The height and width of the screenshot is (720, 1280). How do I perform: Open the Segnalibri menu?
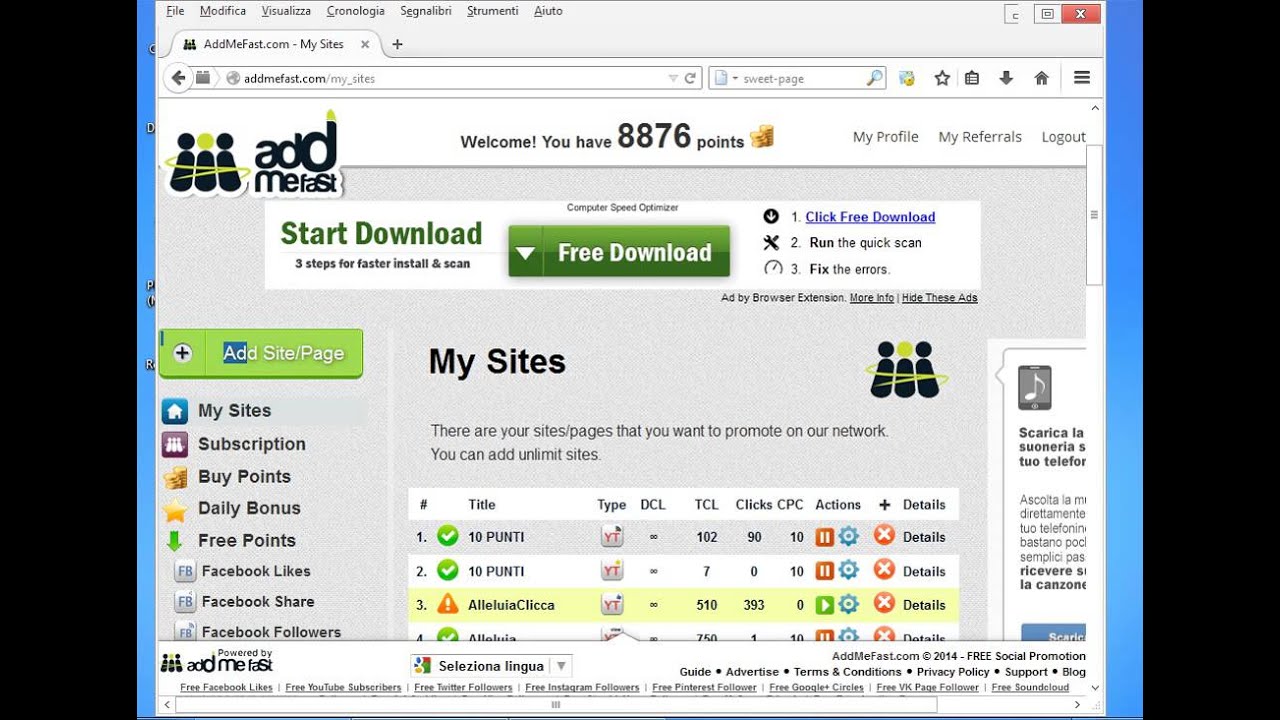426,11
